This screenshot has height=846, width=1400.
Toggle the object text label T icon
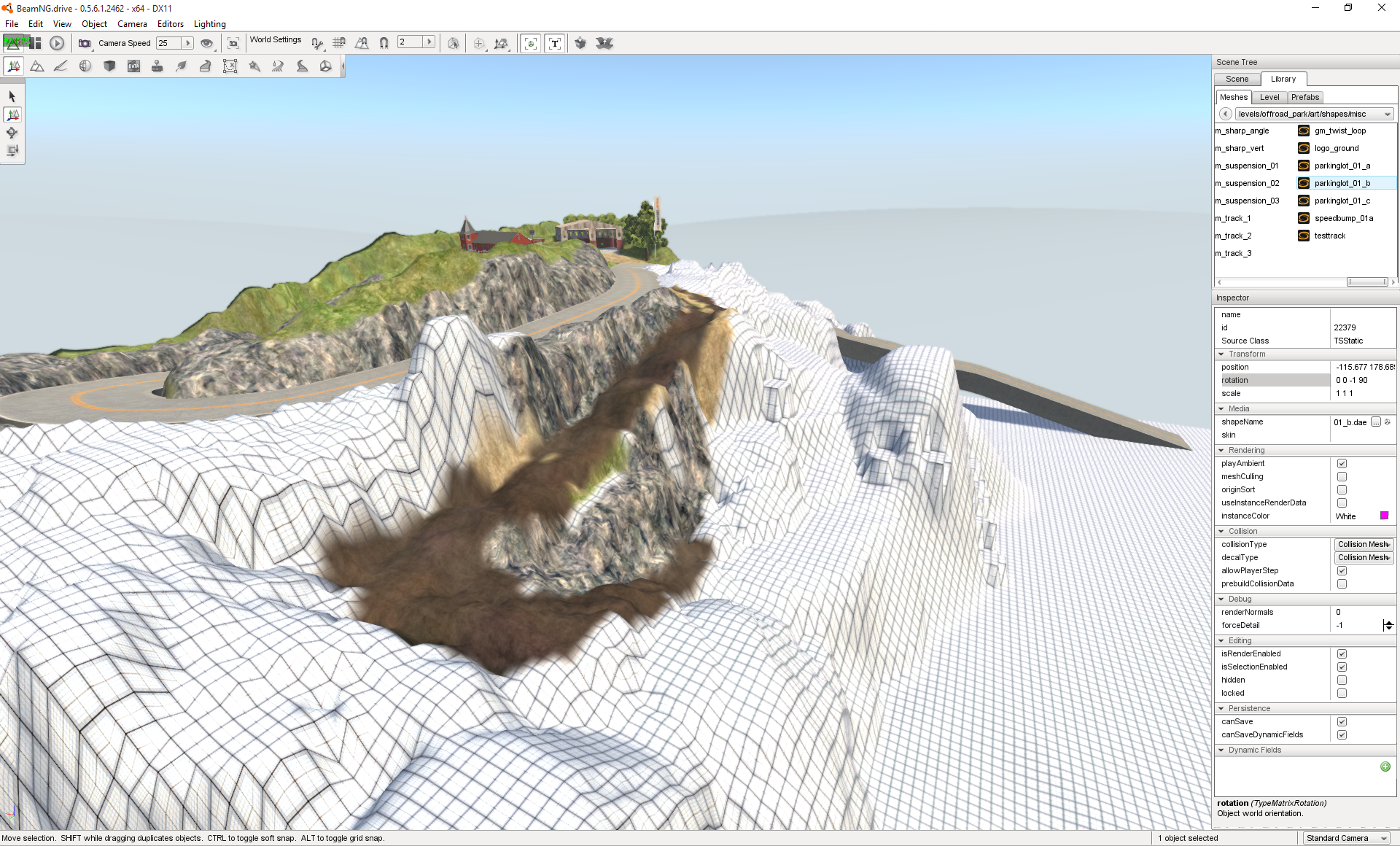click(555, 43)
